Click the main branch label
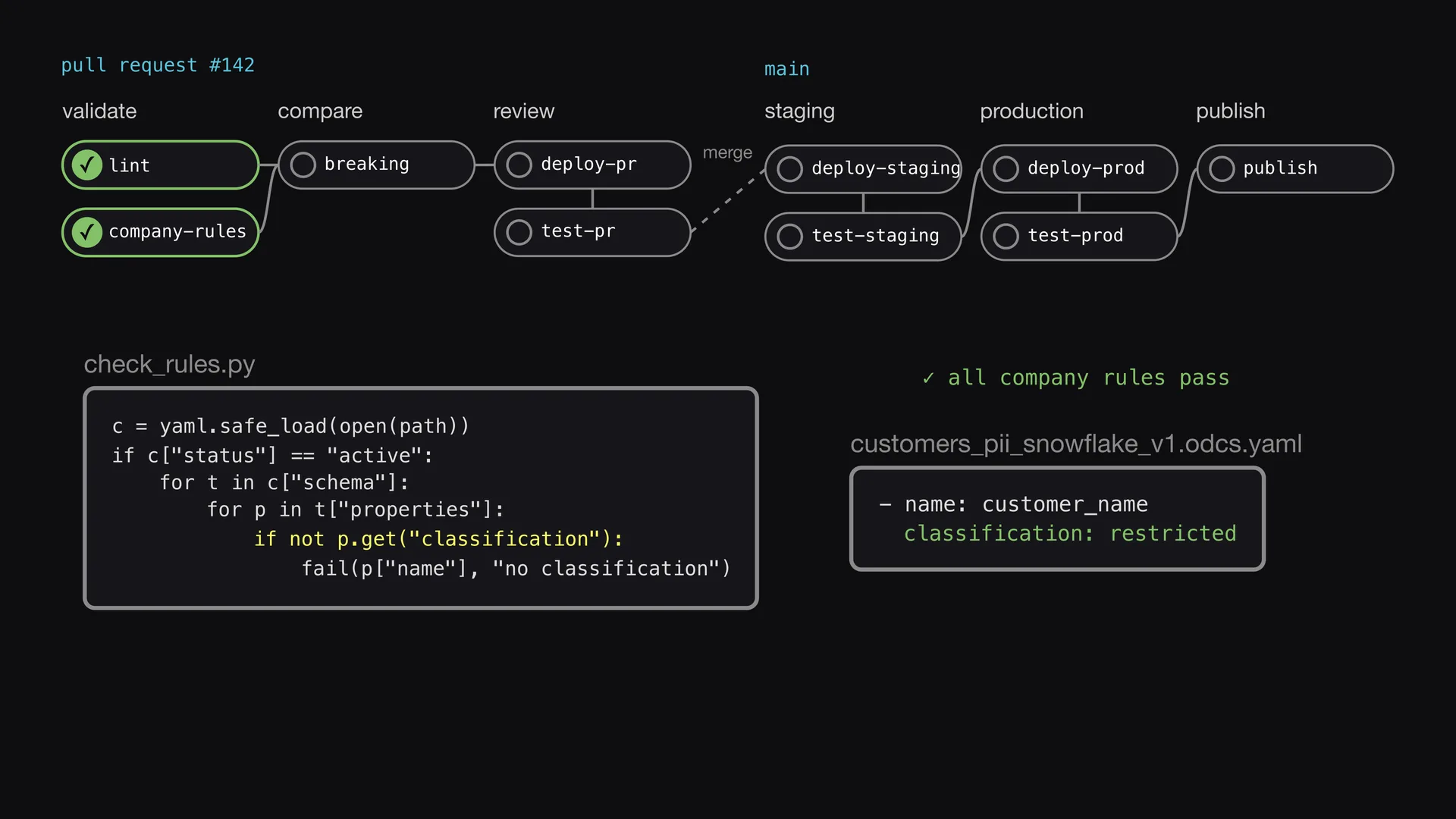This screenshot has height=819, width=1456. click(787, 69)
